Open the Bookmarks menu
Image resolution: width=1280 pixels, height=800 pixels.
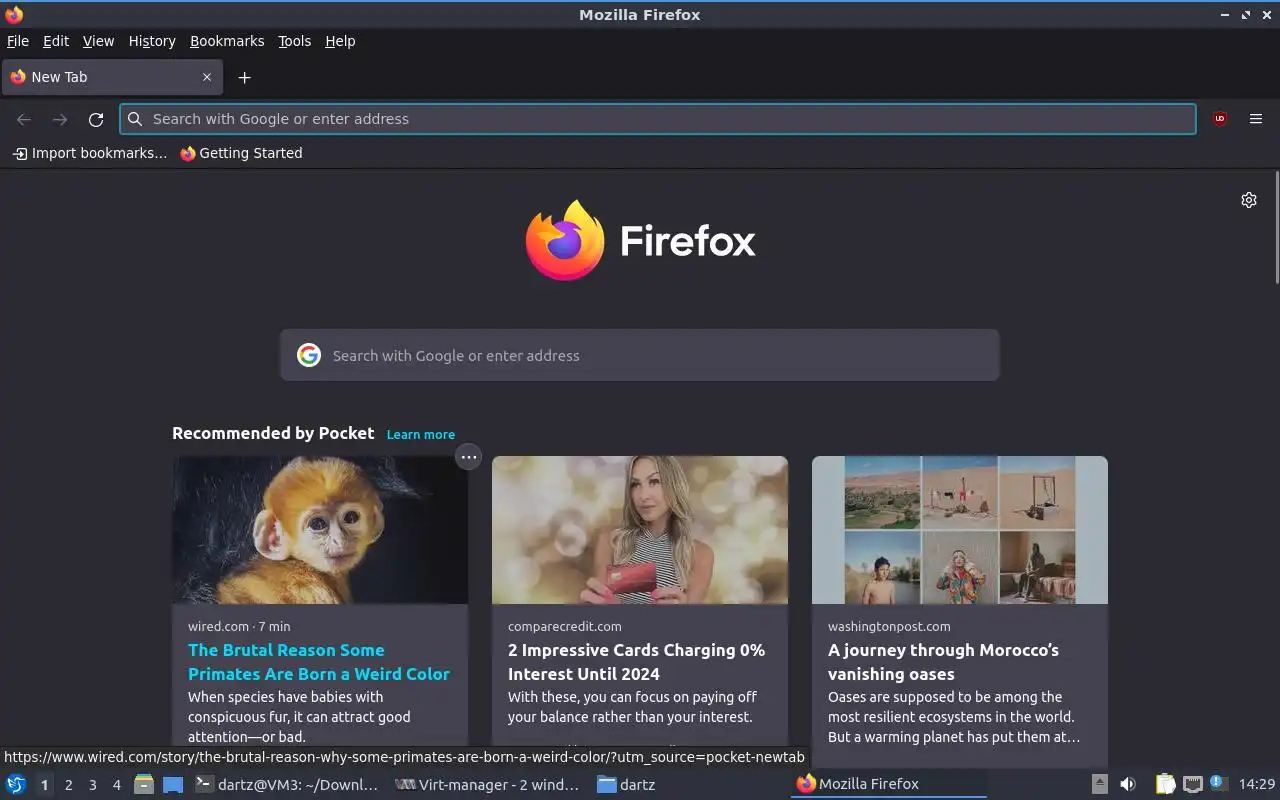coord(227,41)
